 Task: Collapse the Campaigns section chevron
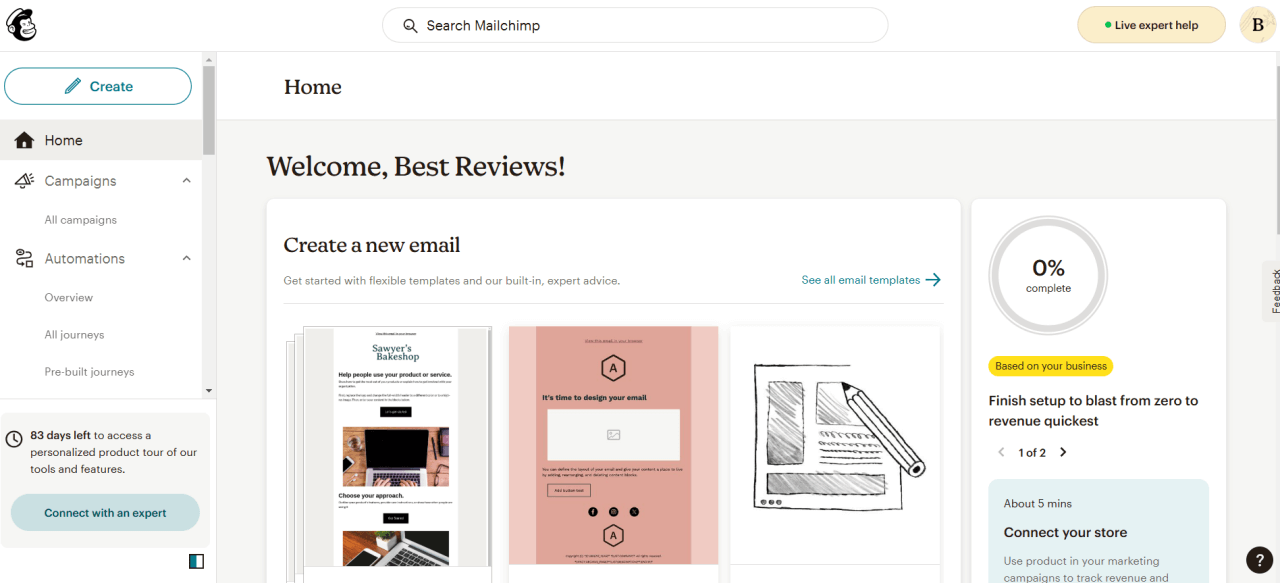coord(185,180)
